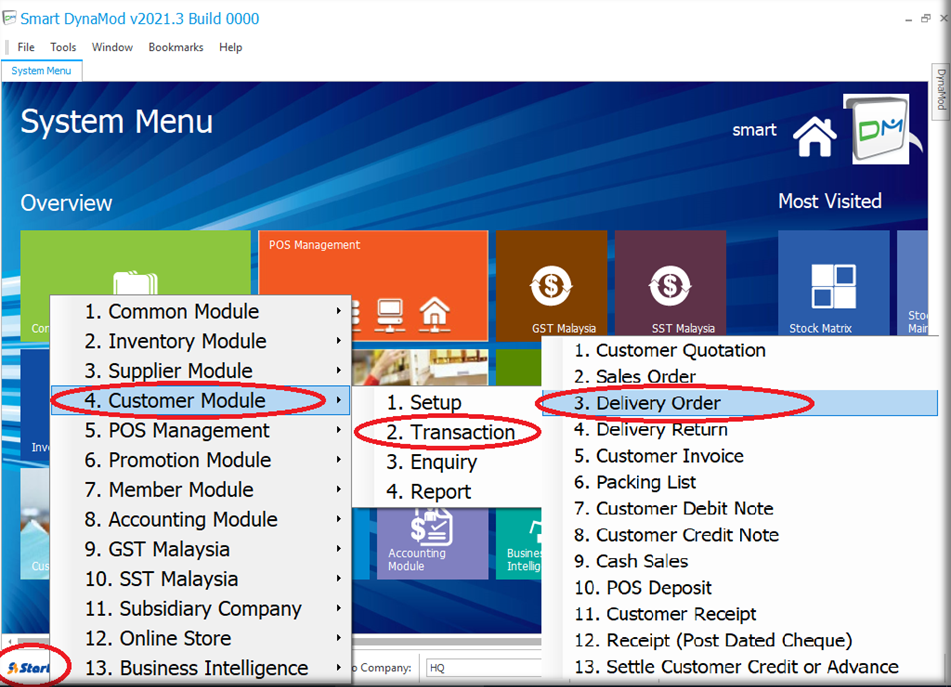This screenshot has width=951, height=687.
Task: Click the DM logo icon
Action: point(879,130)
